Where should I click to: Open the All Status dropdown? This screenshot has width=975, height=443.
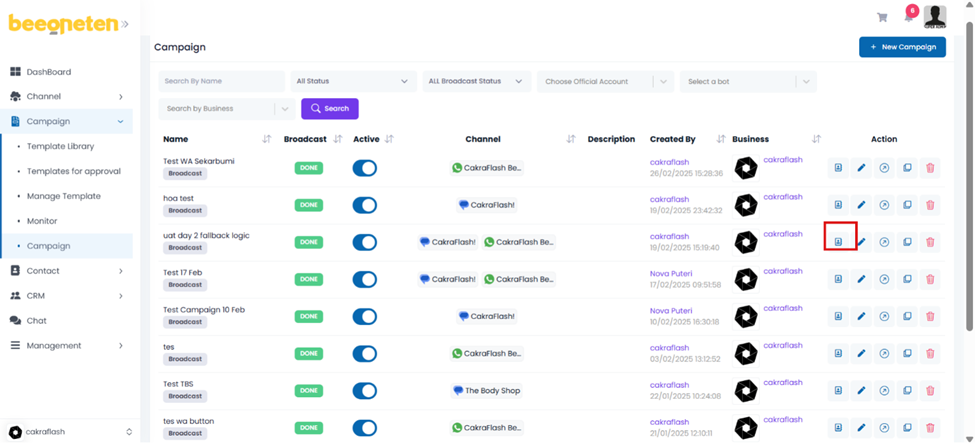(352, 81)
